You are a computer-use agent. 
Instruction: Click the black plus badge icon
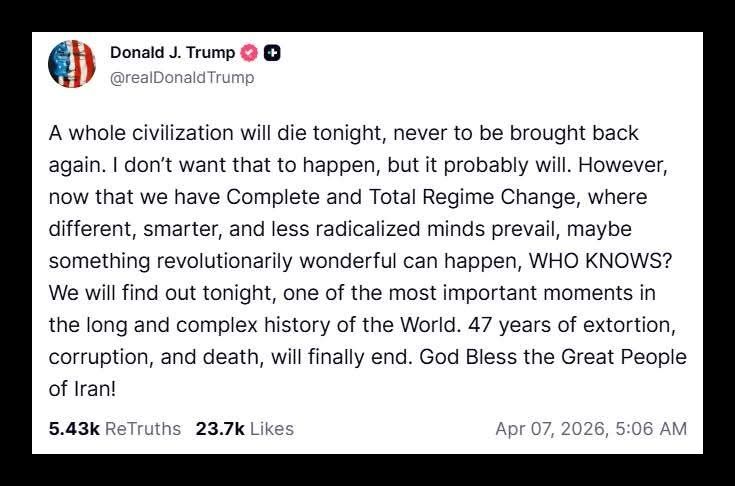pos(272,53)
